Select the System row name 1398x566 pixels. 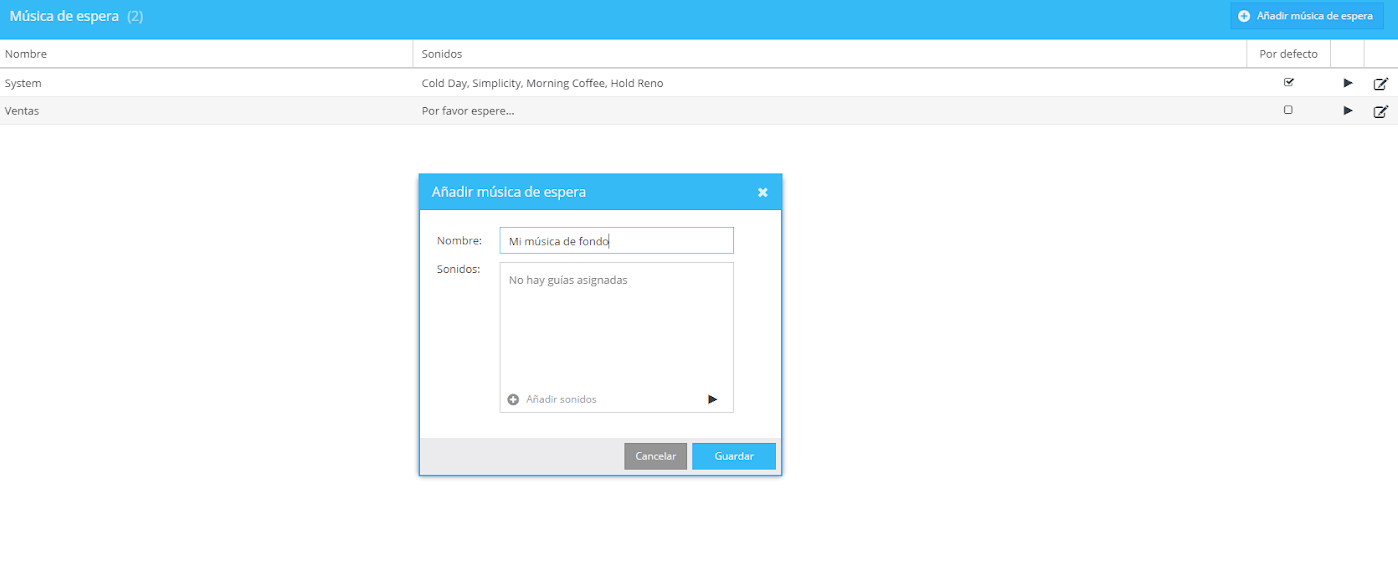tap(23, 83)
